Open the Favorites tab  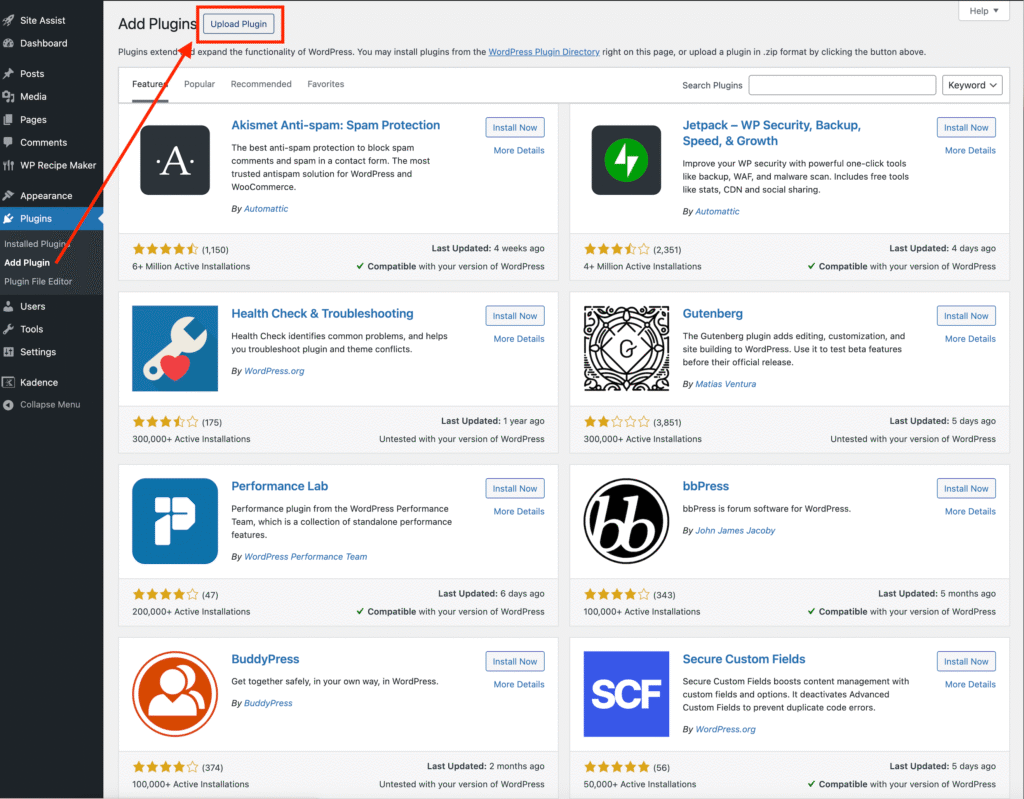(325, 85)
